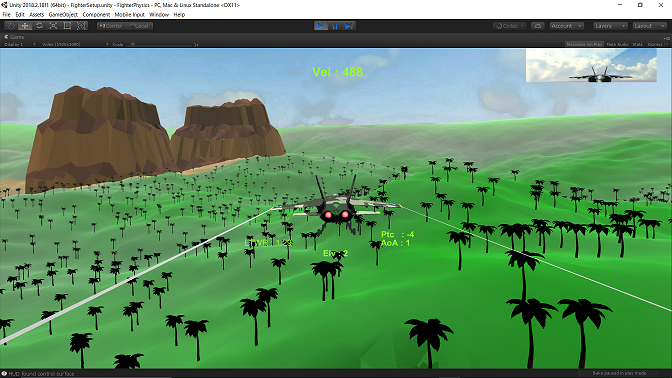The width and height of the screenshot is (672, 378).
Task: Open the Edit menu
Action: 20,15
